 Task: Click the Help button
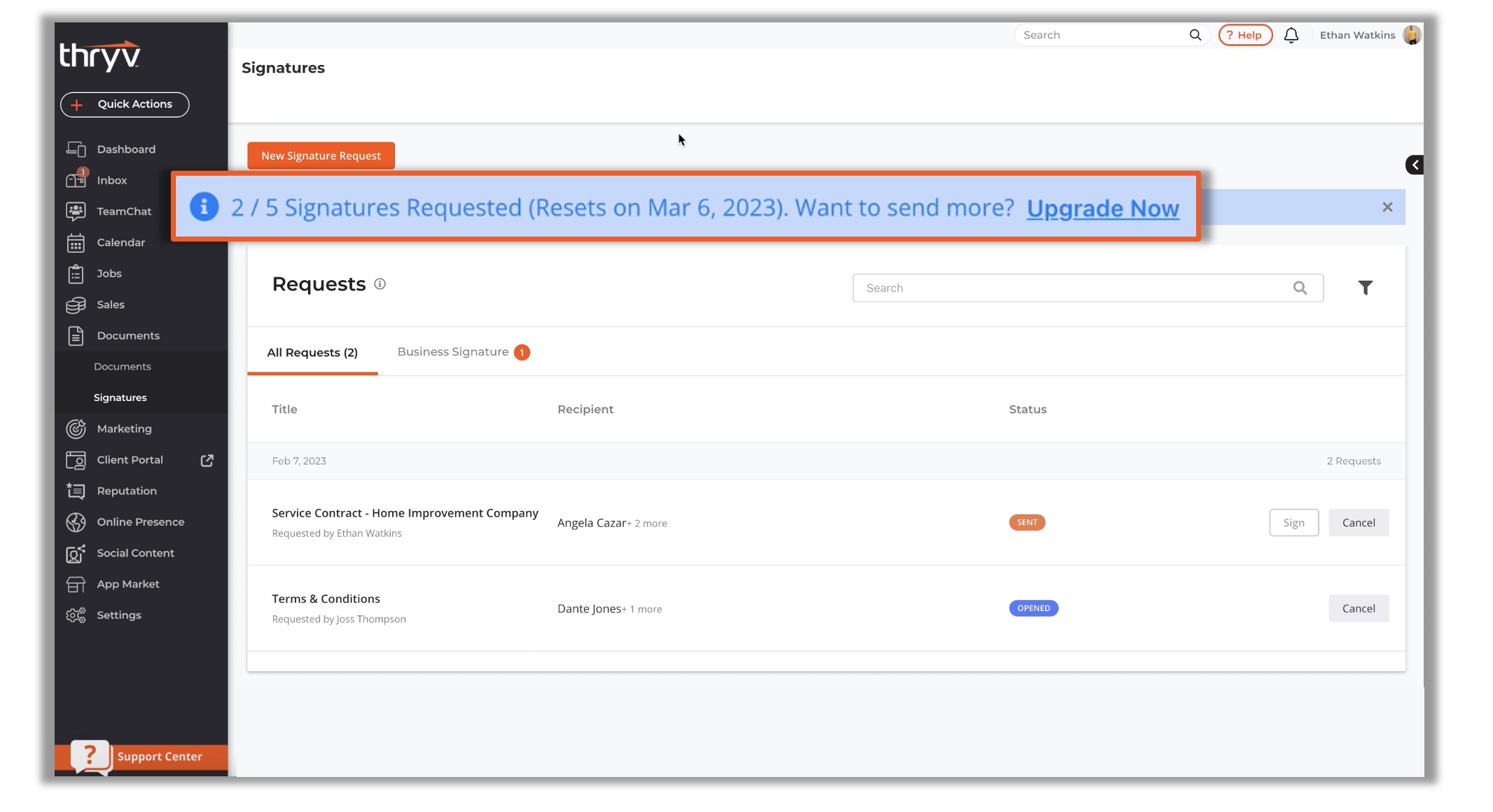[1245, 35]
